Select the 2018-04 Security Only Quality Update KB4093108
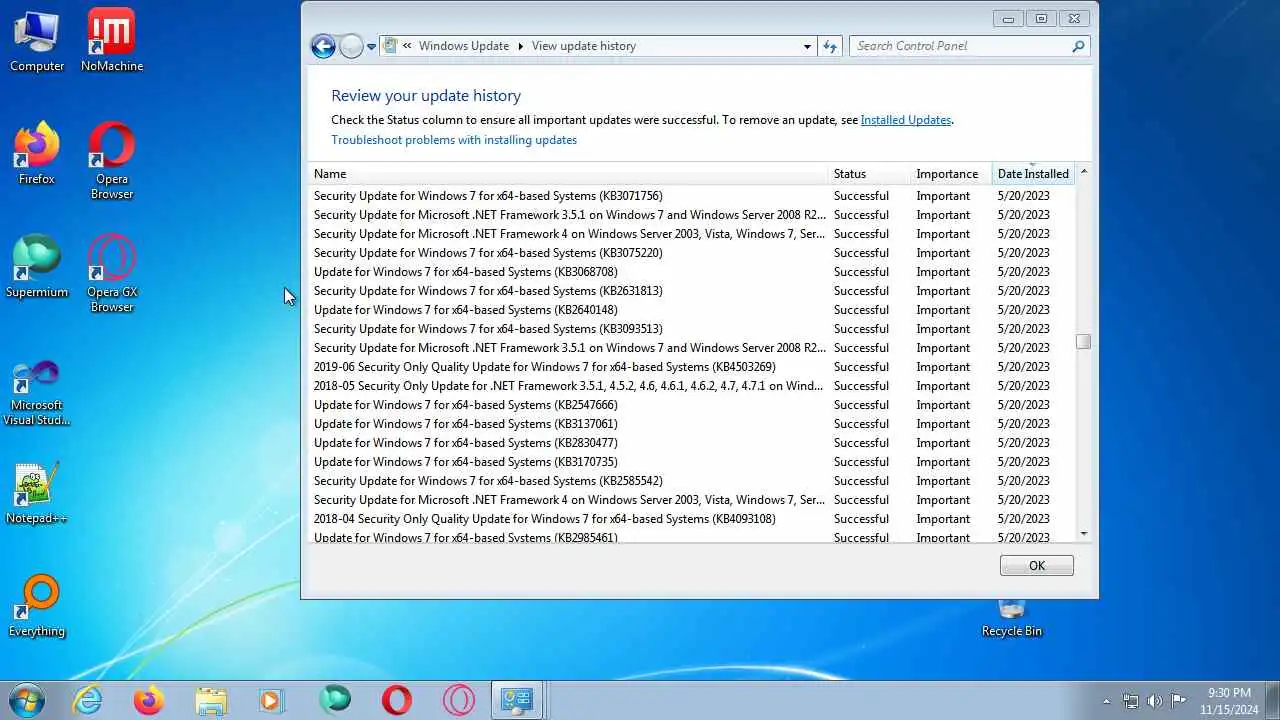 tap(691, 519)
